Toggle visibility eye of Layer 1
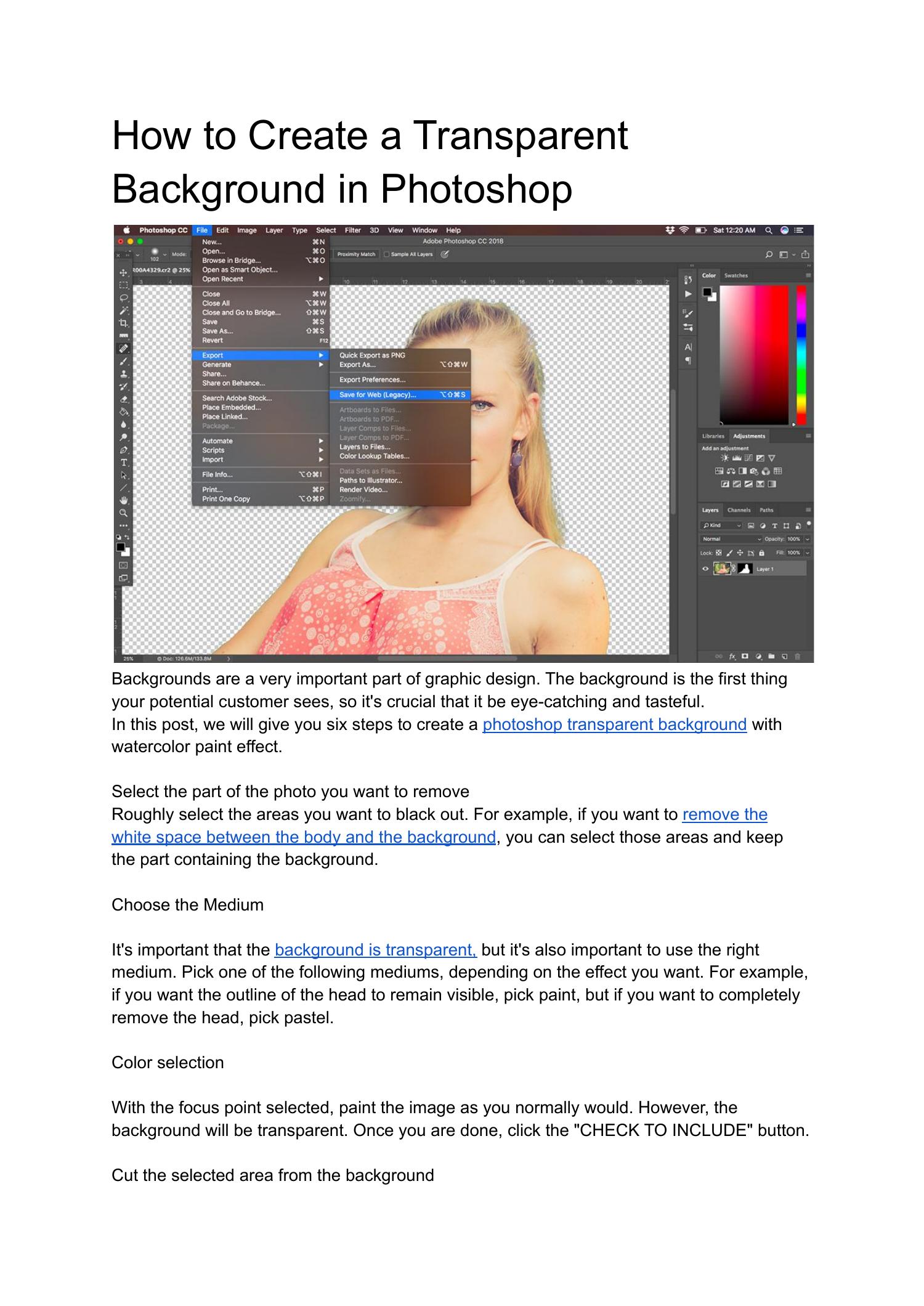Screen dimensions: 924x1306 706,569
